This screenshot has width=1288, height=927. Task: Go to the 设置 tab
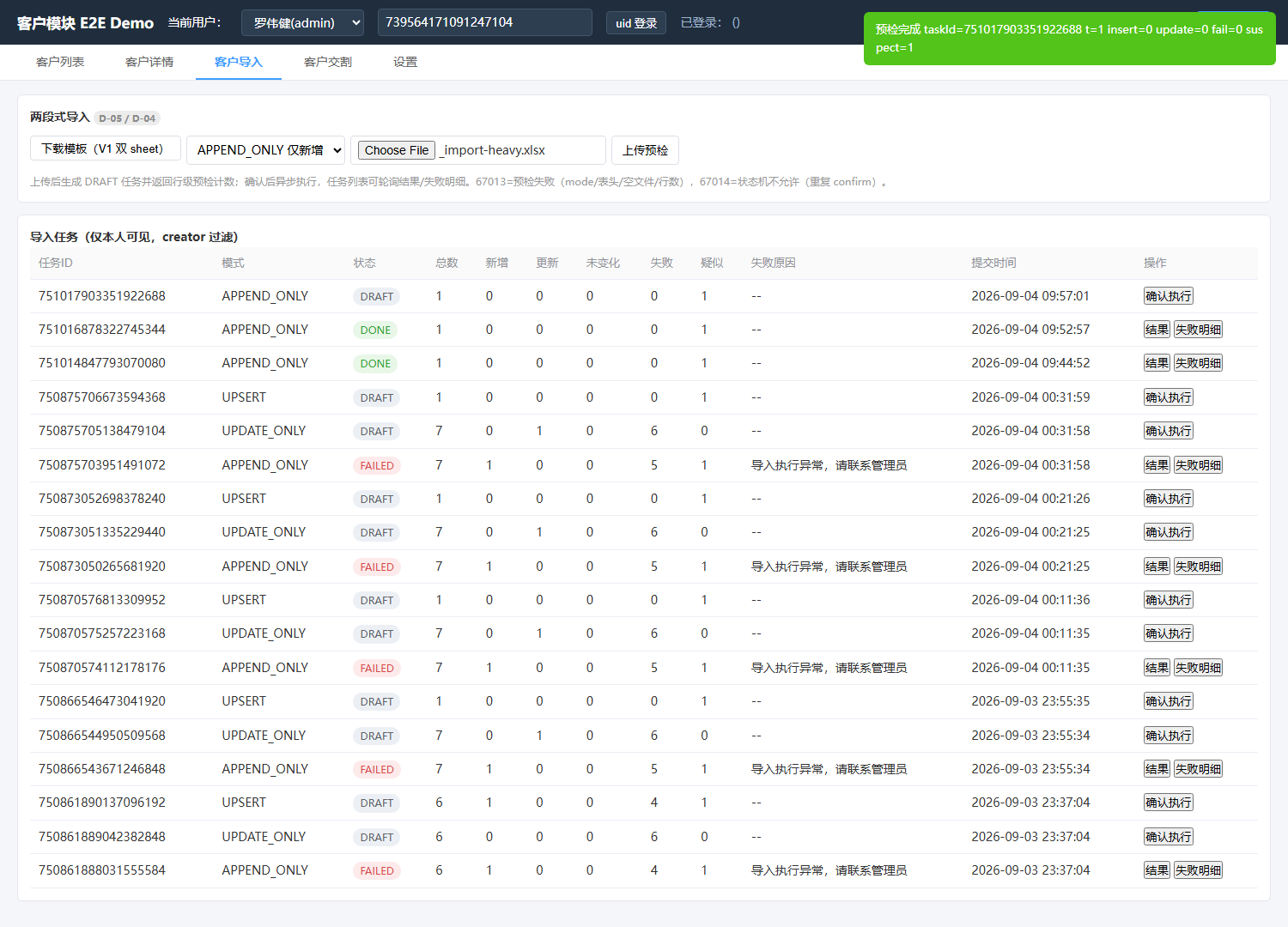pos(405,62)
